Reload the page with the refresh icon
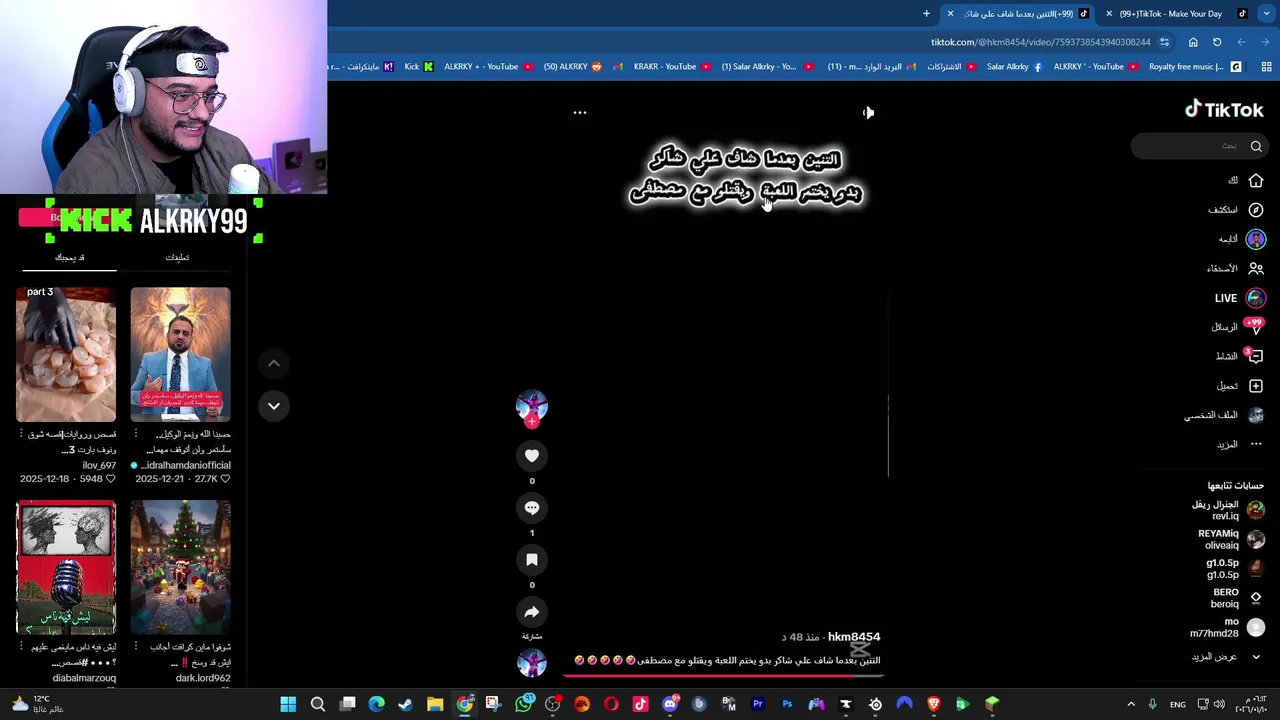1280x720 pixels. tap(1217, 42)
